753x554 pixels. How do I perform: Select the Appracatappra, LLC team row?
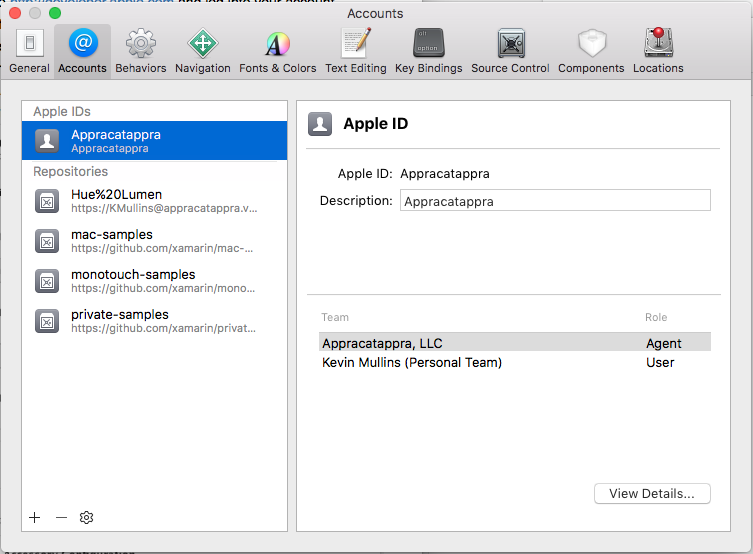pos(515,342)
